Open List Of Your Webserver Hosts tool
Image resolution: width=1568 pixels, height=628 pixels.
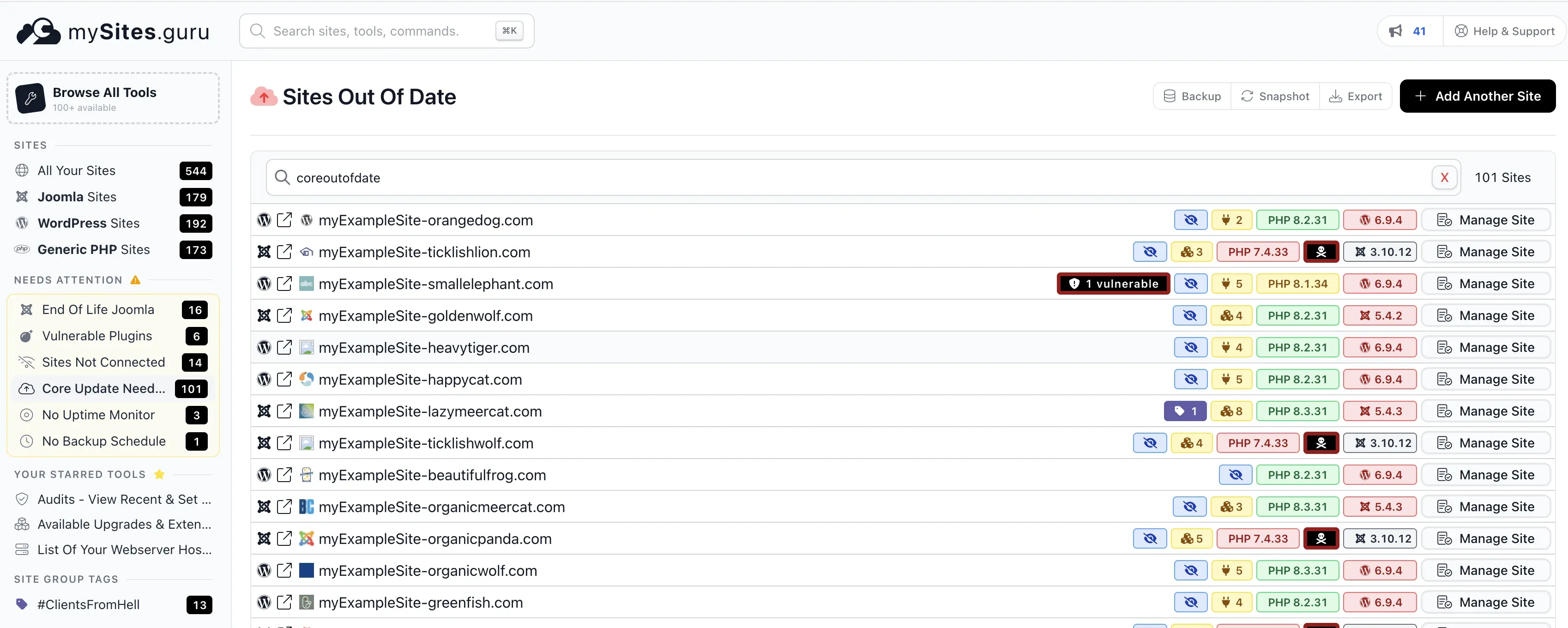pyautogui.click(x=113, y=550)
